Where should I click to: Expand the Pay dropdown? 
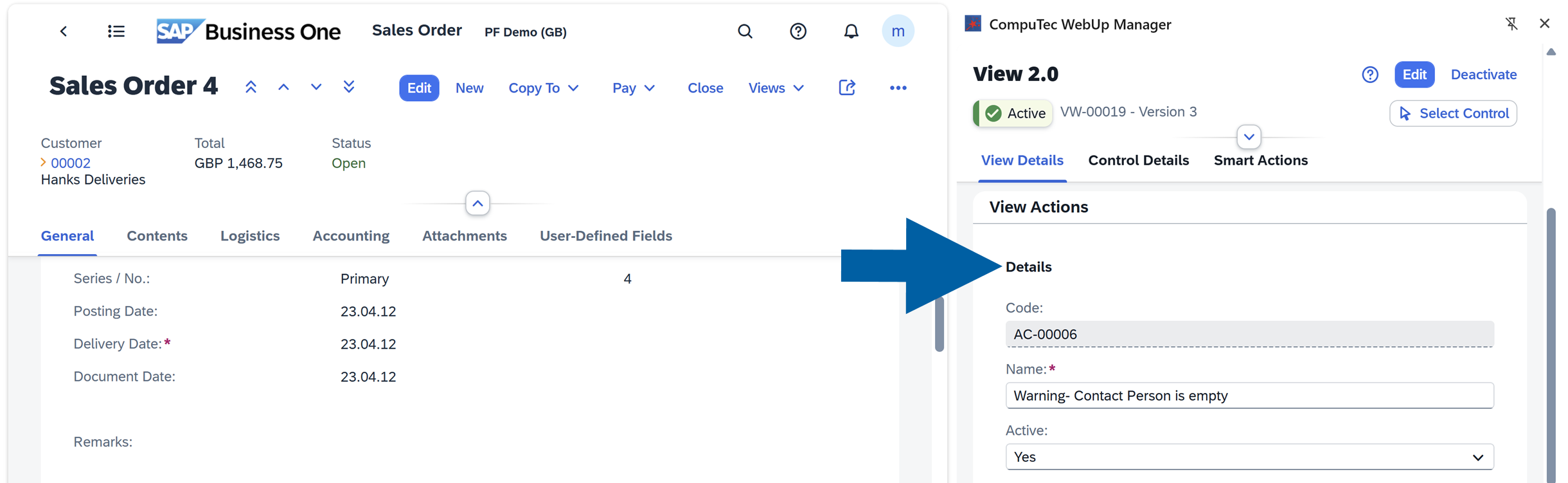tap(634, 88)
